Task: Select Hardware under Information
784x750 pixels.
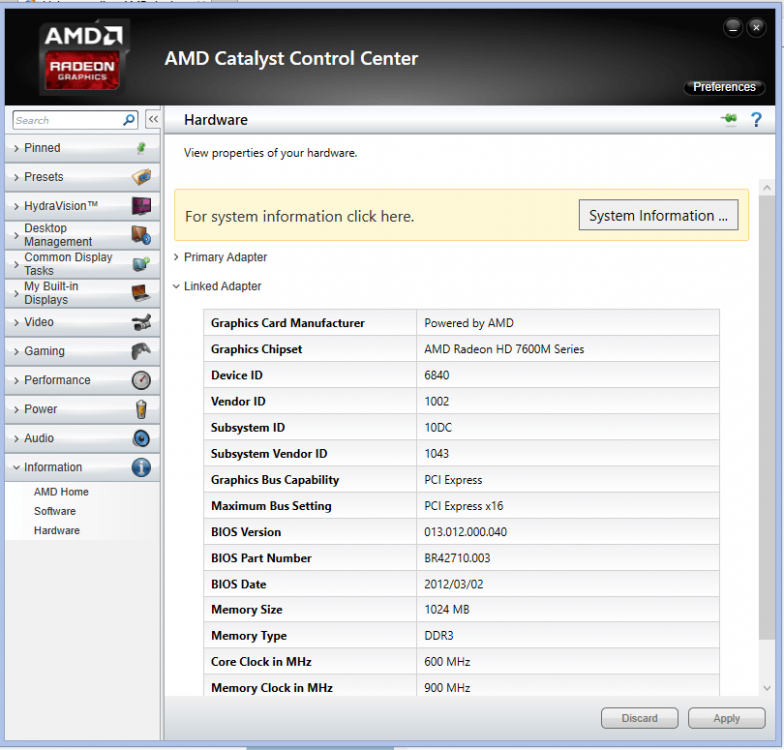Action: pyautogui.click(x=56, y=530)
